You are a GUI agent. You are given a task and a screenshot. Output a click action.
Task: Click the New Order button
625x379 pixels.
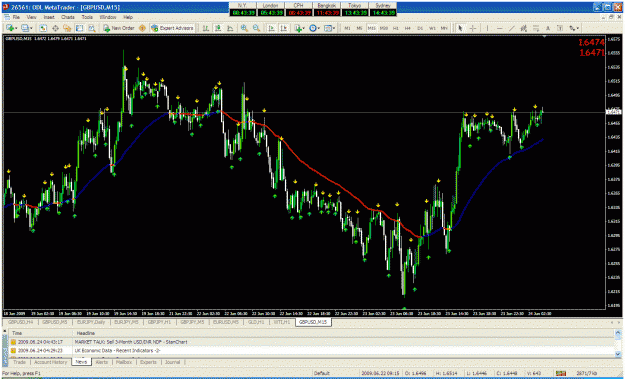(x=119, y=28)
